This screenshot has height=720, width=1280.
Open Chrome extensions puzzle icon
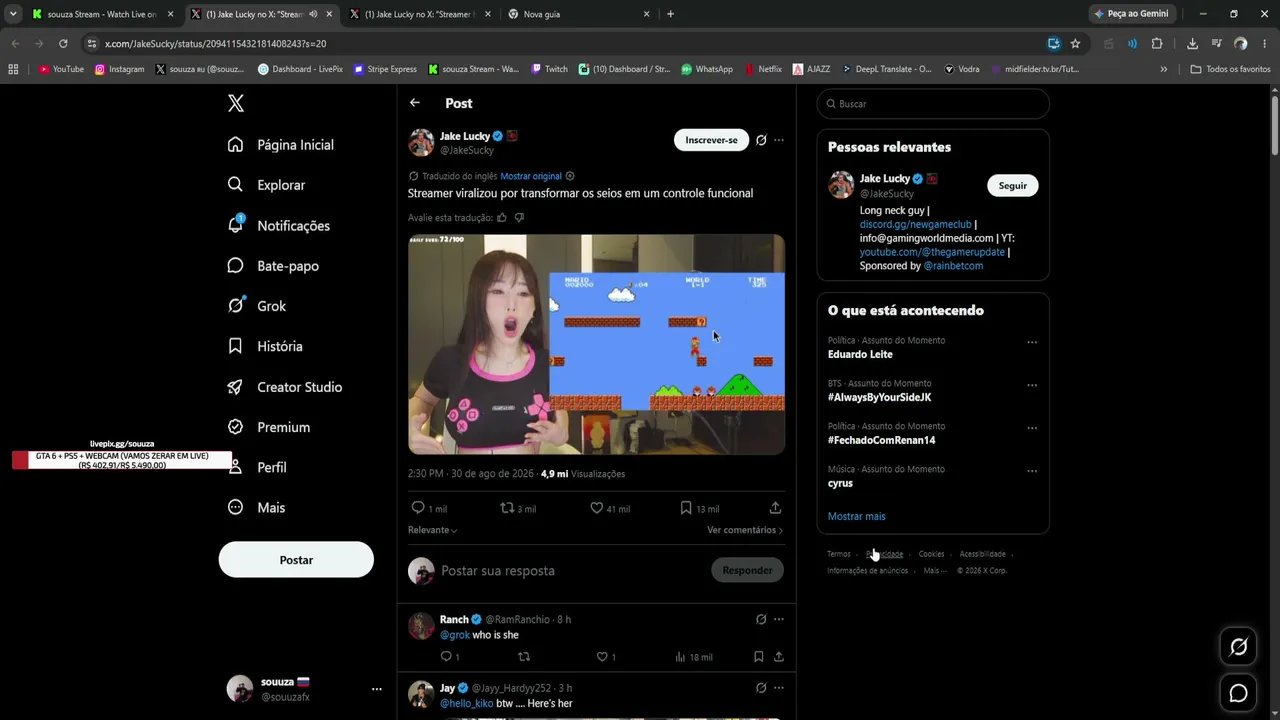1157,44
